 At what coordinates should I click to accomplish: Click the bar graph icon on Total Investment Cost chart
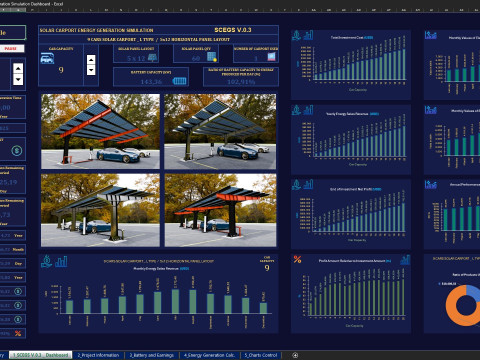point(308,35)
